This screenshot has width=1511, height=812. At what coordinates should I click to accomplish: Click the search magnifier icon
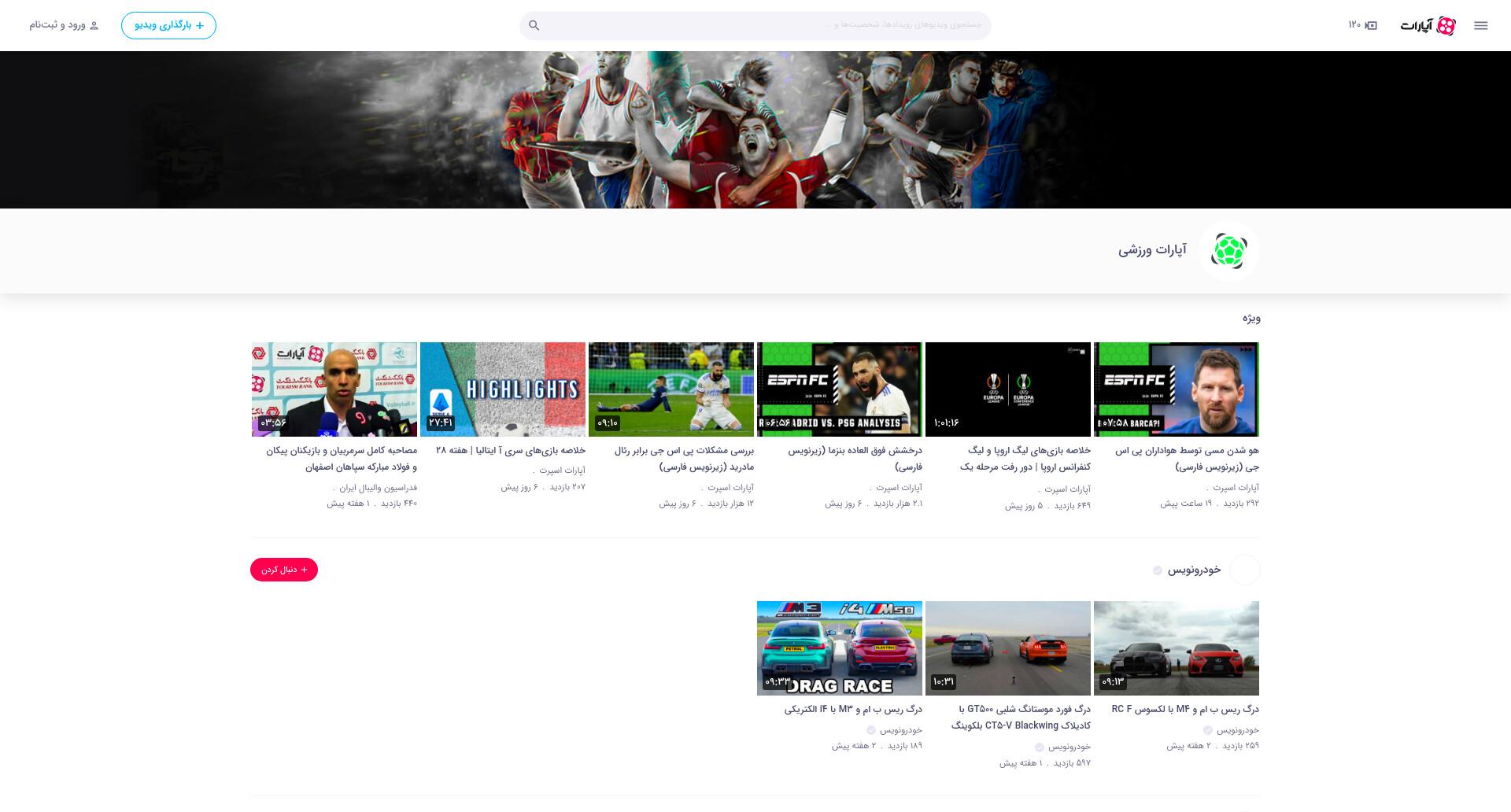tap(534, 25)
